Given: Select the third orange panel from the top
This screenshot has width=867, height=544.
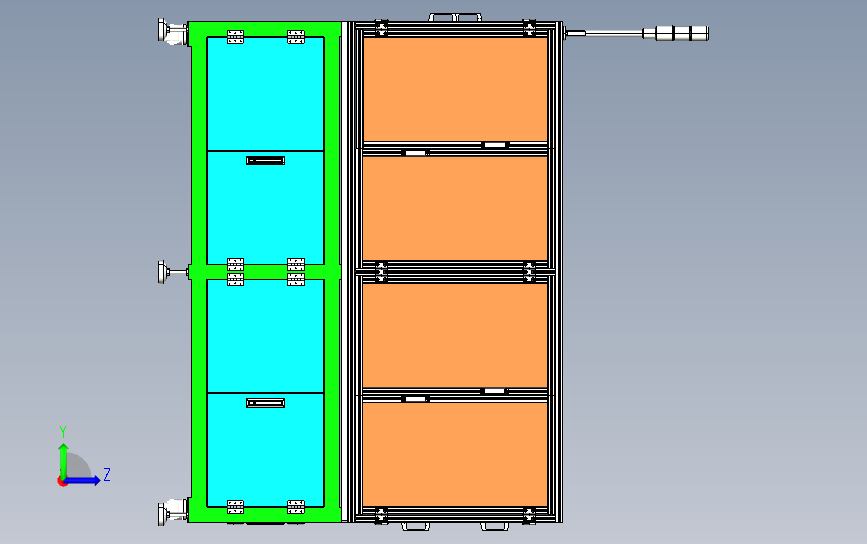Looking at the screenshot, I should coord(455,336).
